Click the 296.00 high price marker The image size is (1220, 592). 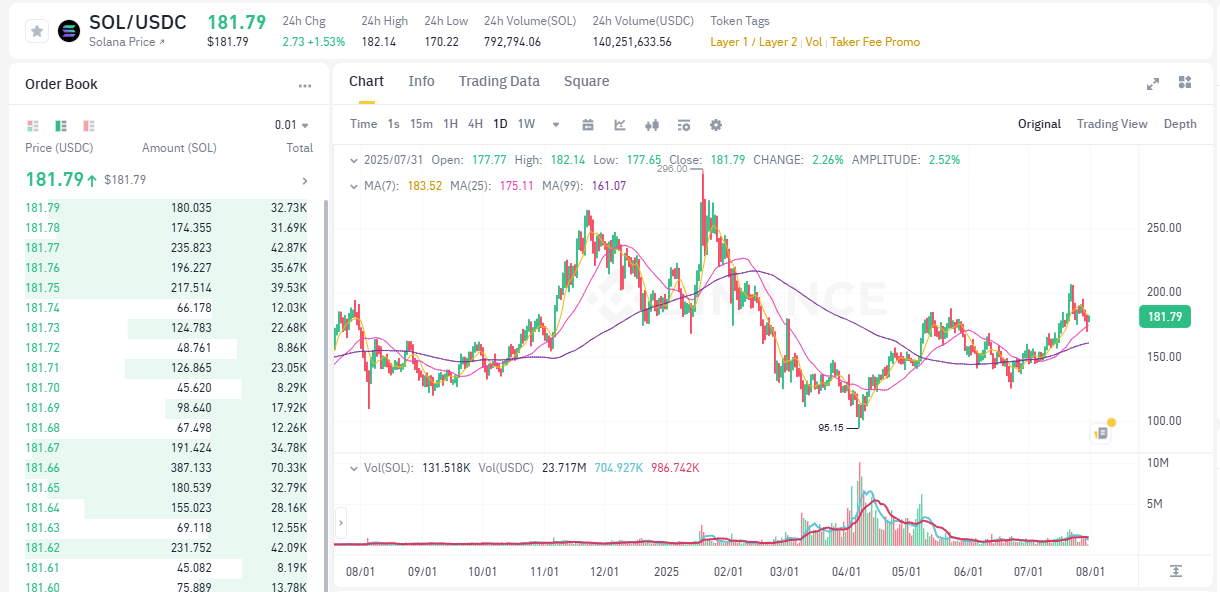(x=672, y=169)
